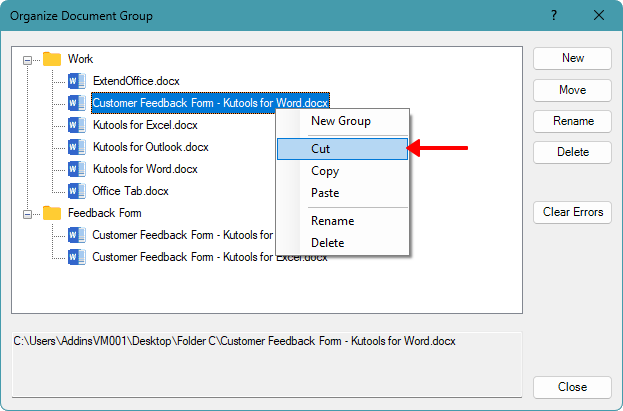Click the file path text box
The height and width of the screenshot is (411, 623).
pos(267,364)
